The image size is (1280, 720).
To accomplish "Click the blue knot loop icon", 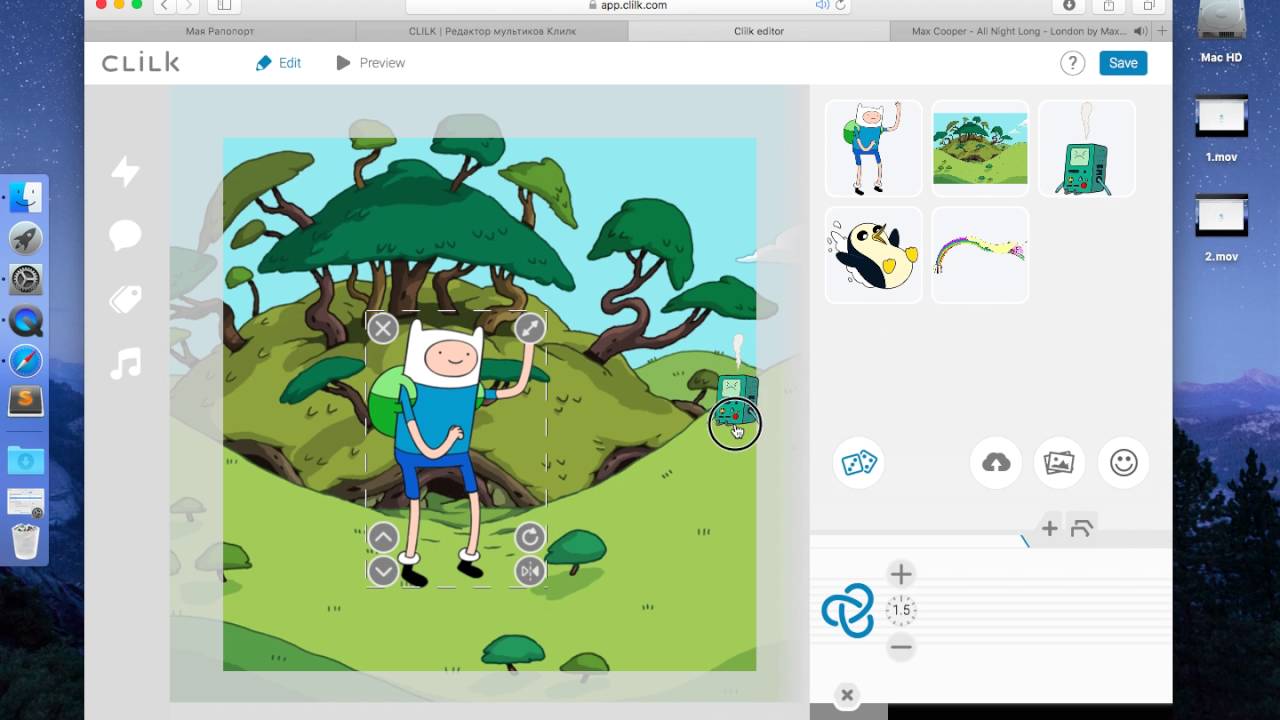I will tap(847, 610).
